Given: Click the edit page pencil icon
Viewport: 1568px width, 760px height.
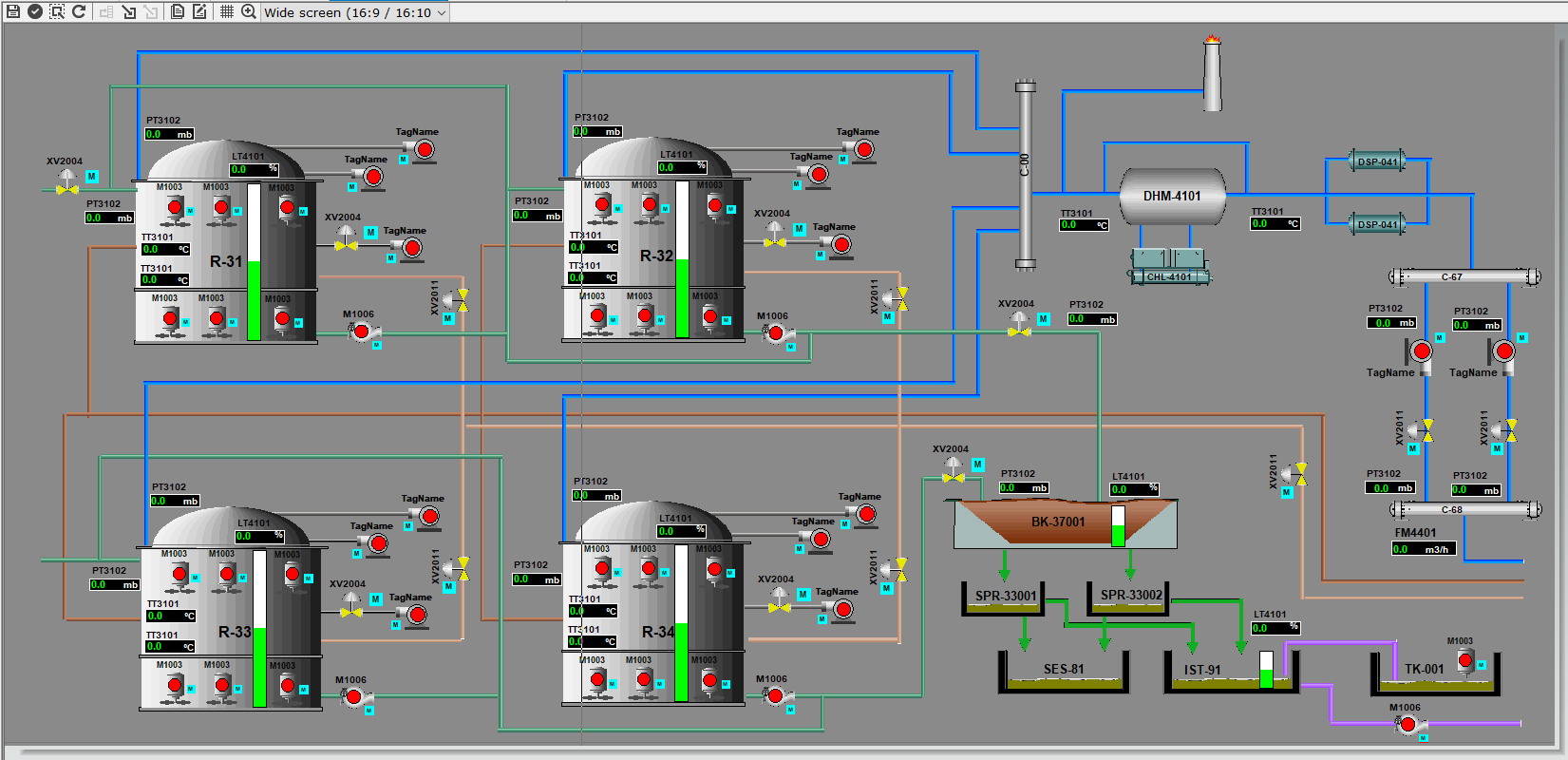Looking at the screenshot, I should coord(199,11).
